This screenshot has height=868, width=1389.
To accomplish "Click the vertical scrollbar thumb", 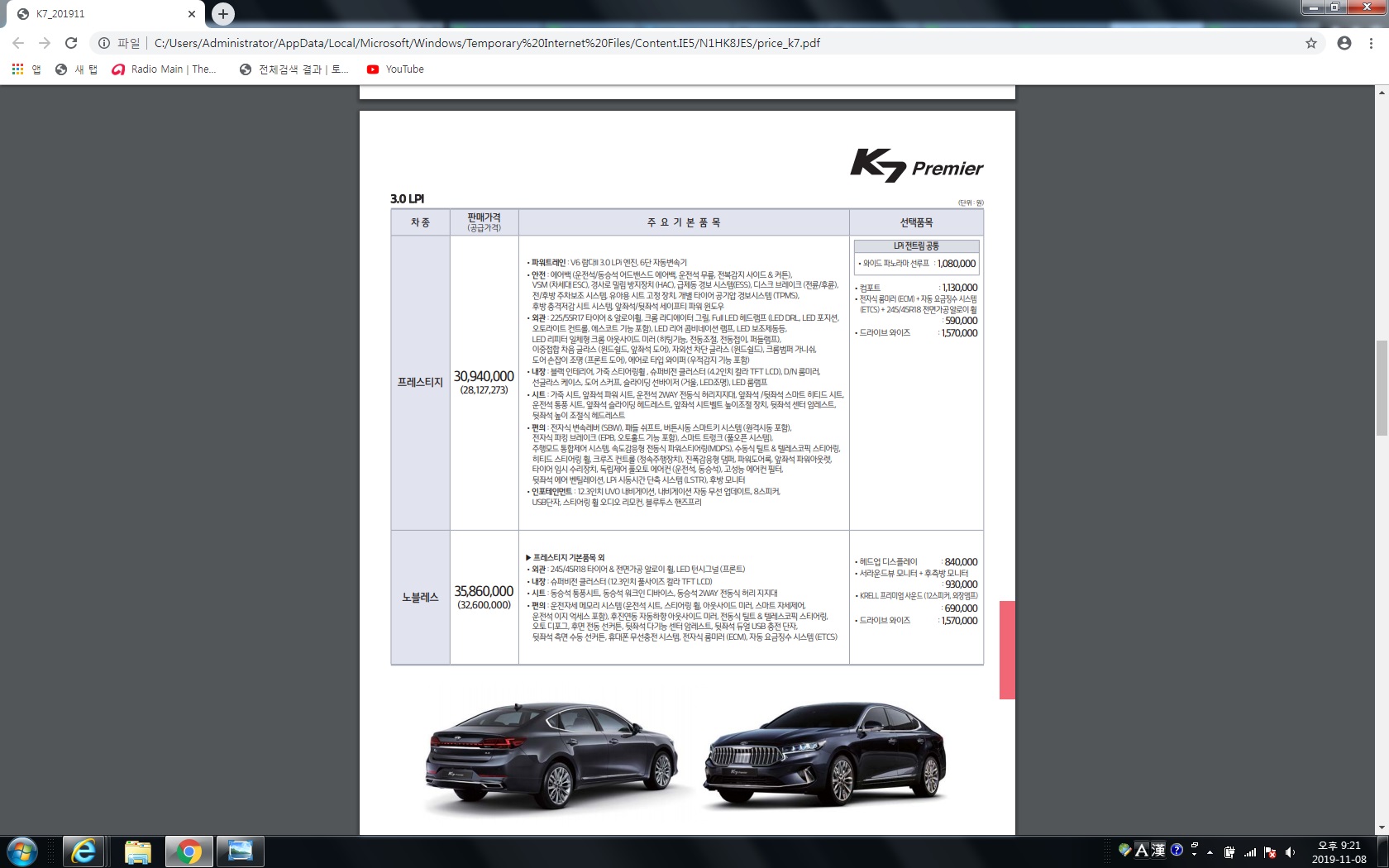I will click(x=1382, y=388).
